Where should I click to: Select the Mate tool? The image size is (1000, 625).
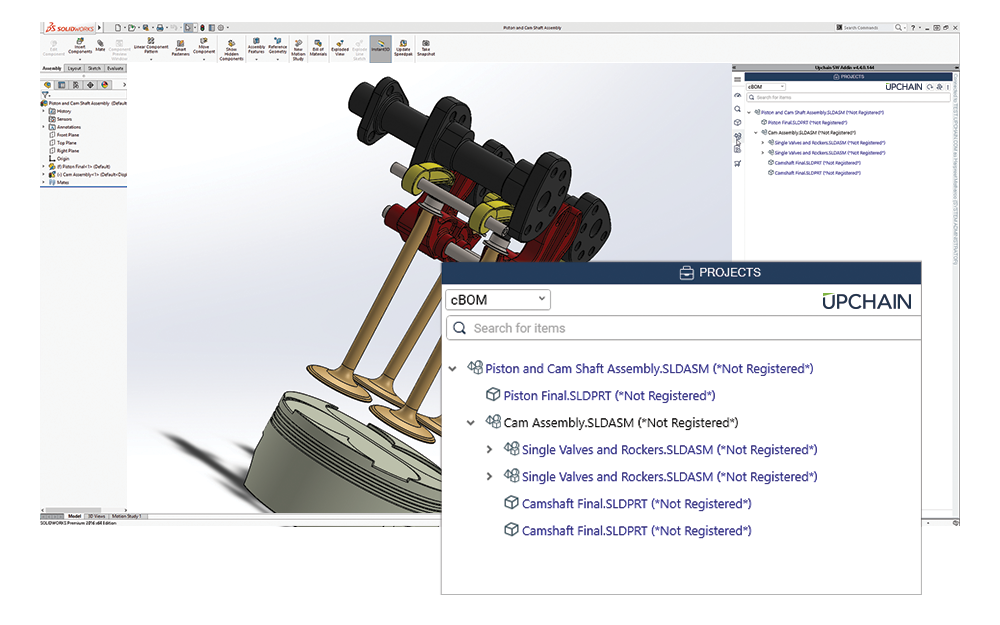point(100,45)
